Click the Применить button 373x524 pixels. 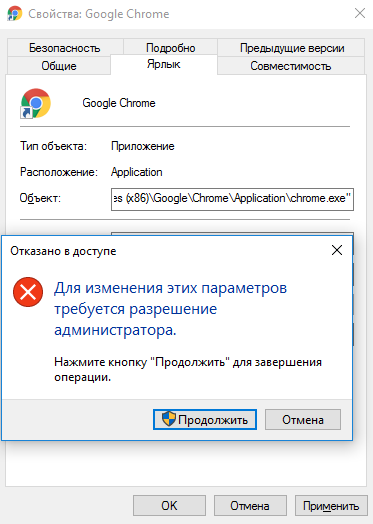coord(331,506)
